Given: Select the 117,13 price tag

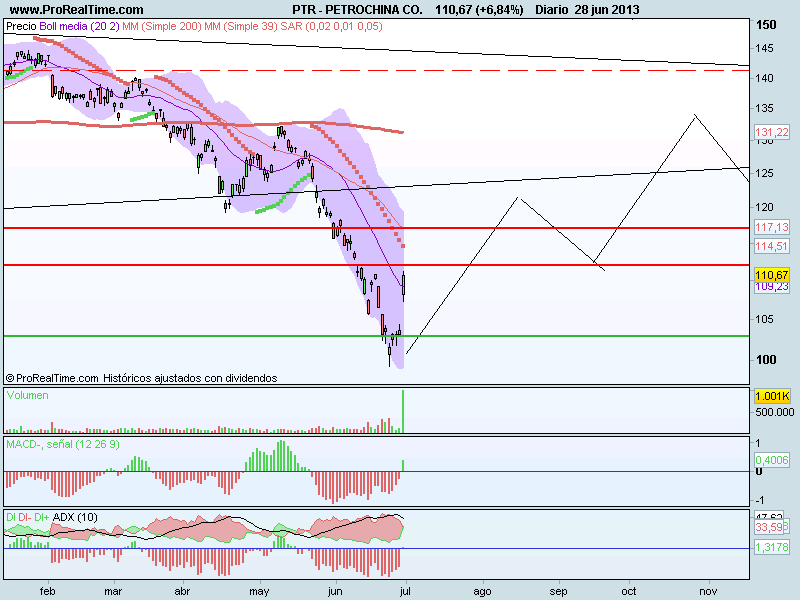Looking at the screenshot, I should tap(772, 227).
